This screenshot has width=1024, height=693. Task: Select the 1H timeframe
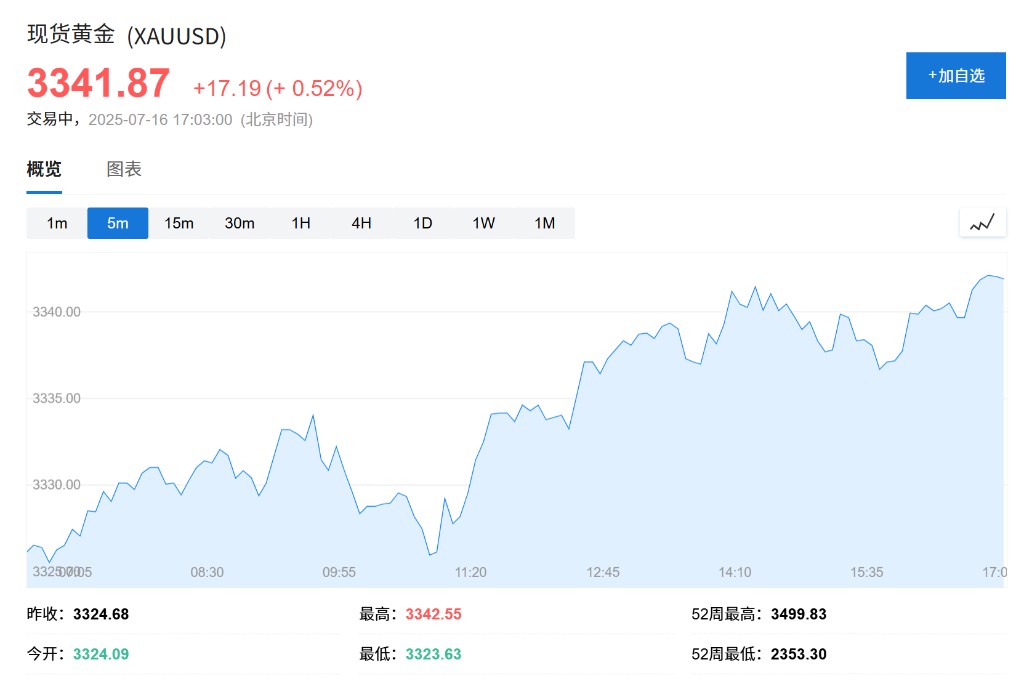click(301, 223)
